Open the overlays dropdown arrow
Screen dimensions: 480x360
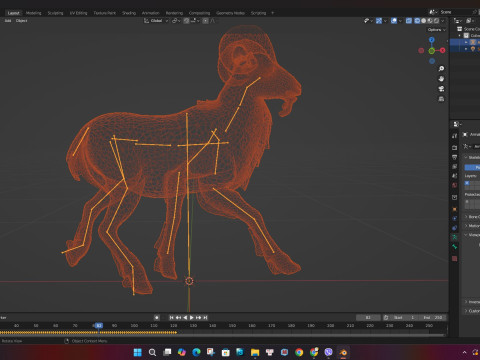pyautogui.click(x=400, y=21)
